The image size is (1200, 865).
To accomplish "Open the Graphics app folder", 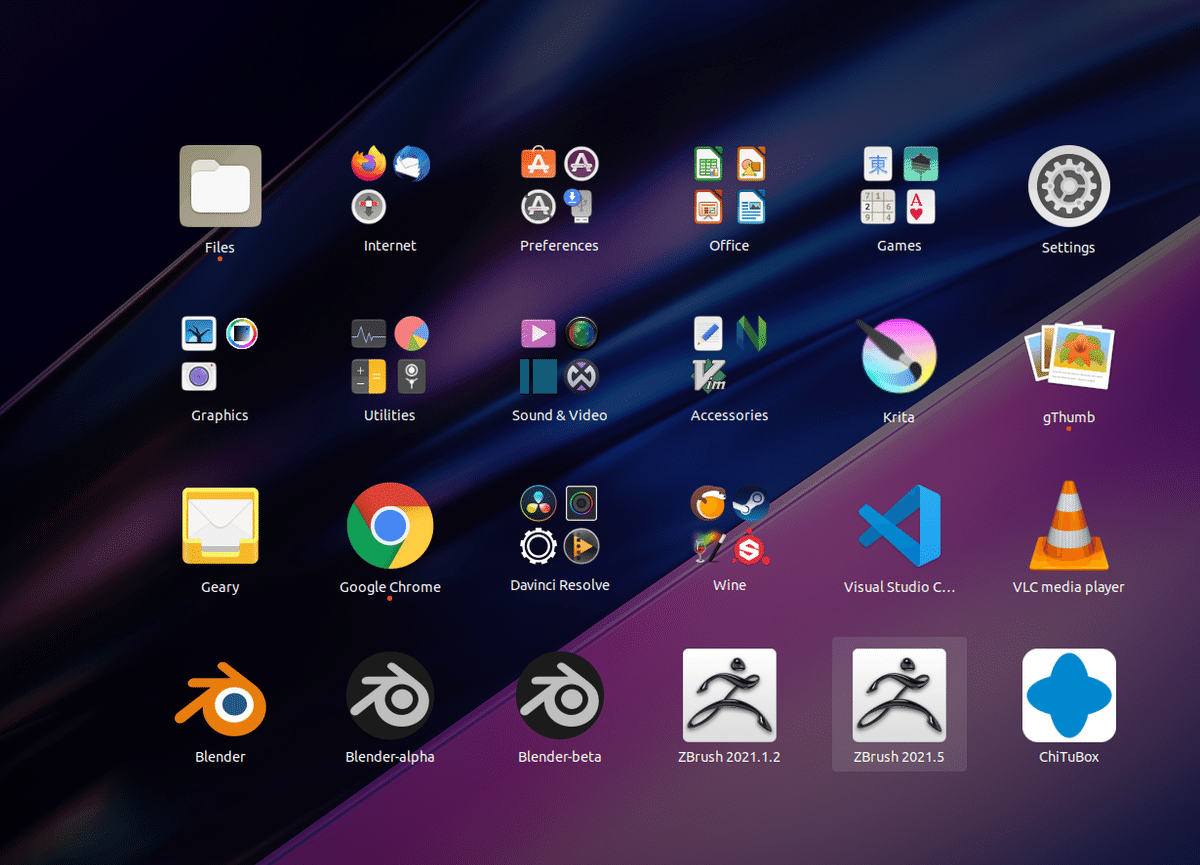I will 220,355.
